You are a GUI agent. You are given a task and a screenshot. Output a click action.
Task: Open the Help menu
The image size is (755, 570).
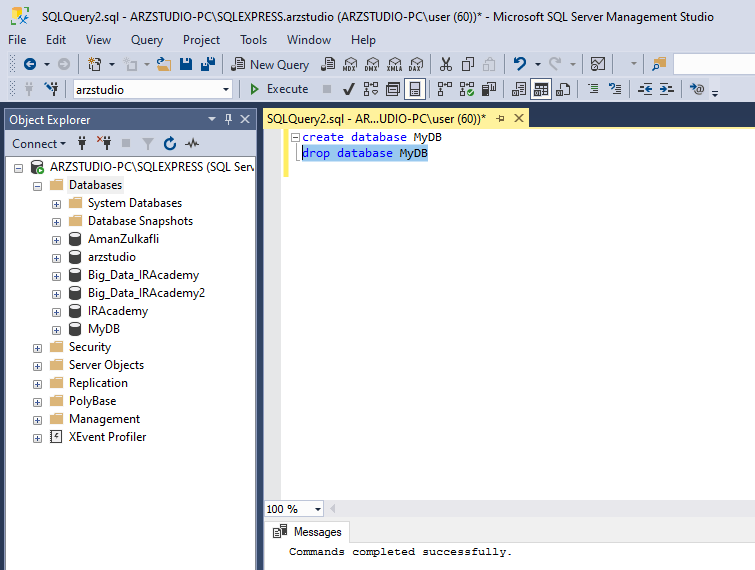point(363,39)
